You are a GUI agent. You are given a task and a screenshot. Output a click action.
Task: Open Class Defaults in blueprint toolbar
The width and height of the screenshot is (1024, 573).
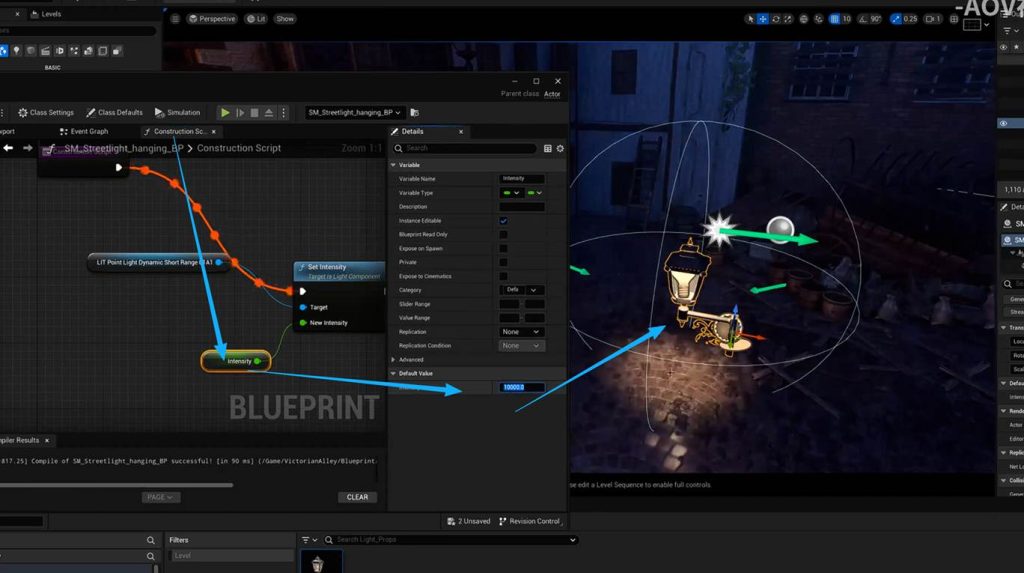[x=114, y=113]
